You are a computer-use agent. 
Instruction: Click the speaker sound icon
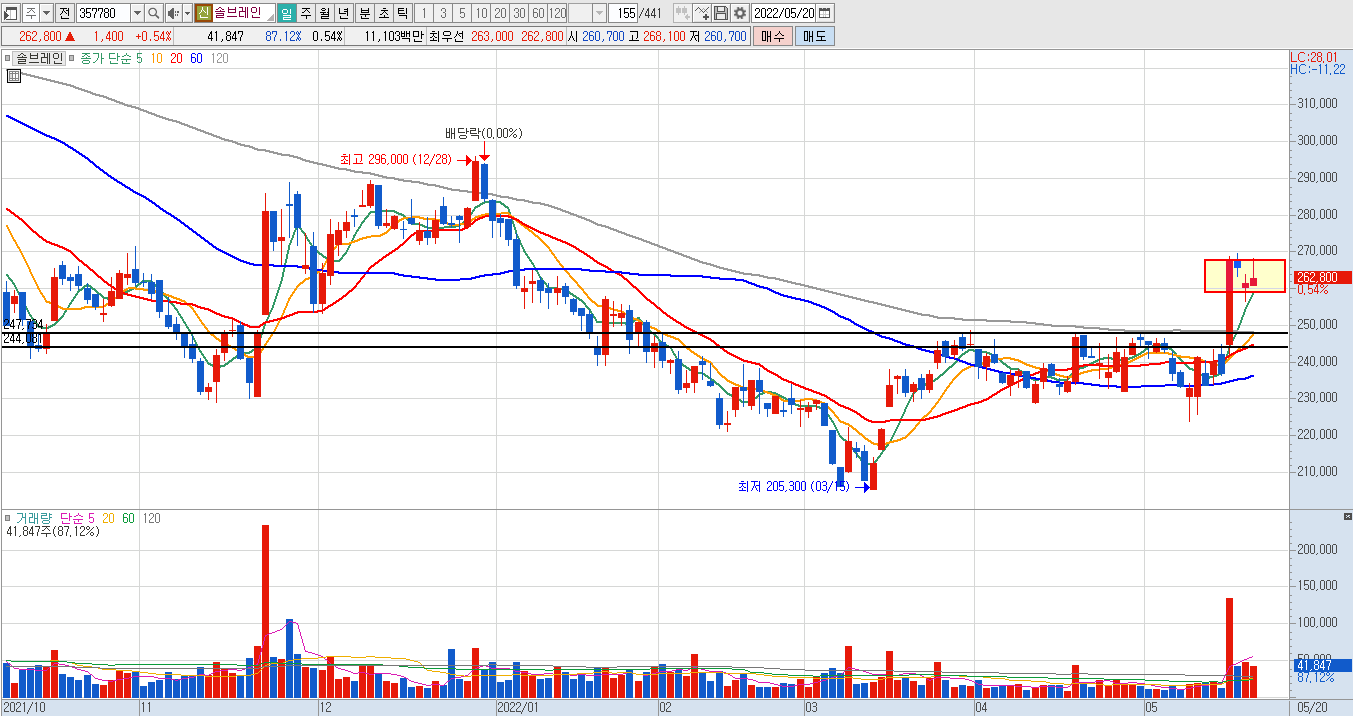pos(173,13)
